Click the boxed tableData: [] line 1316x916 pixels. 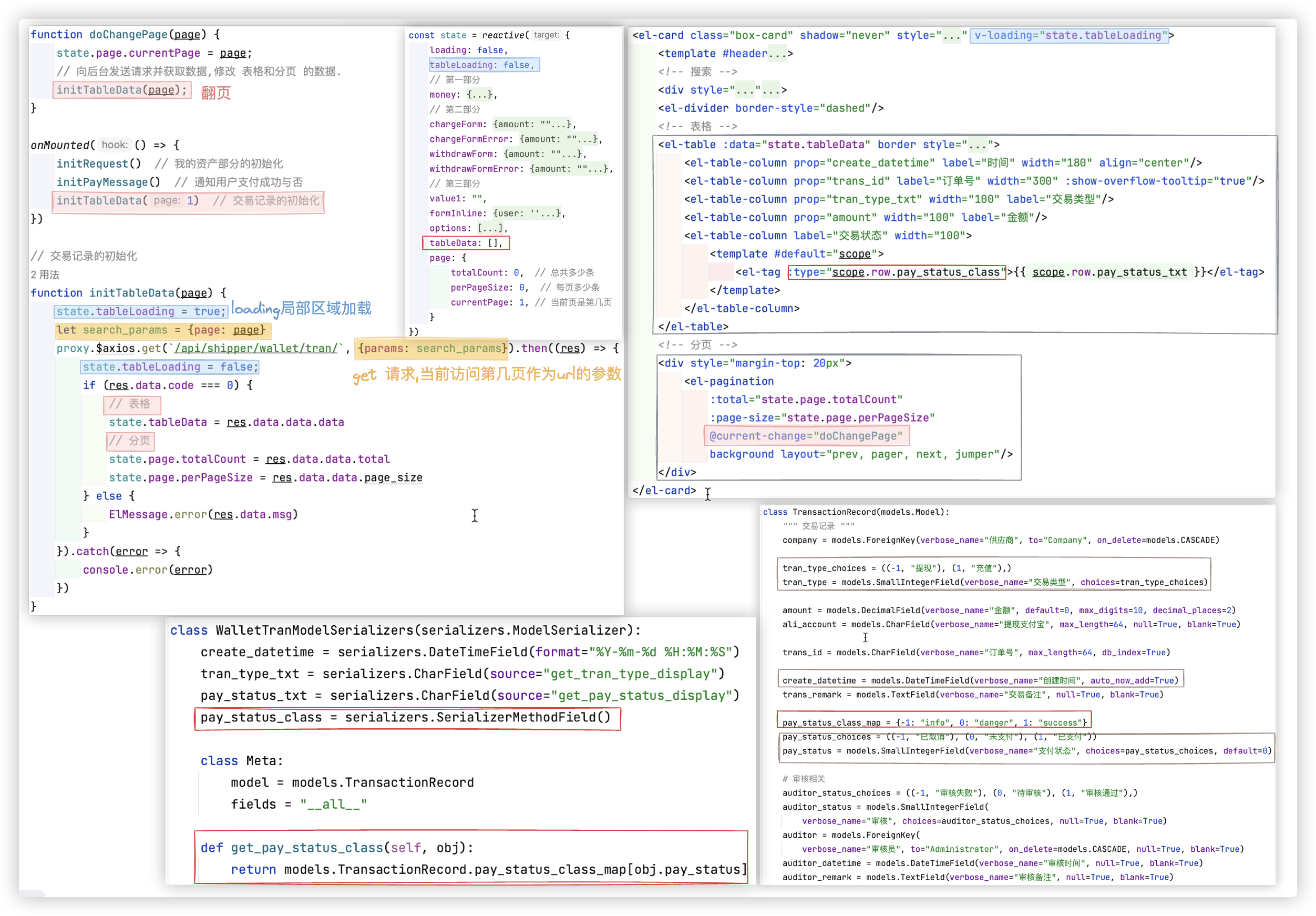pyautogui.click(x=466, y=243)
